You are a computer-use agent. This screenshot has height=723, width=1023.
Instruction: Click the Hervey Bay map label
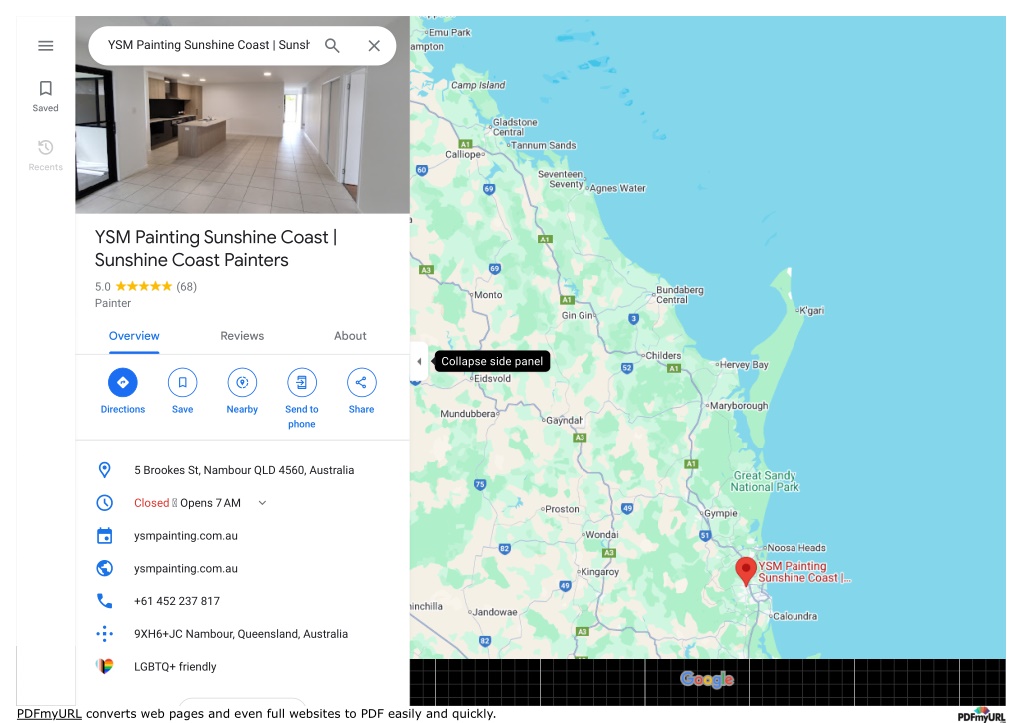744,365
